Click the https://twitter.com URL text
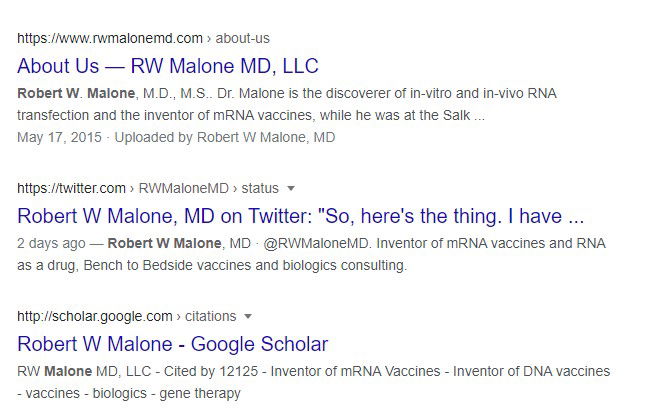Screen dimensions: 662x415 click(71, 188)
